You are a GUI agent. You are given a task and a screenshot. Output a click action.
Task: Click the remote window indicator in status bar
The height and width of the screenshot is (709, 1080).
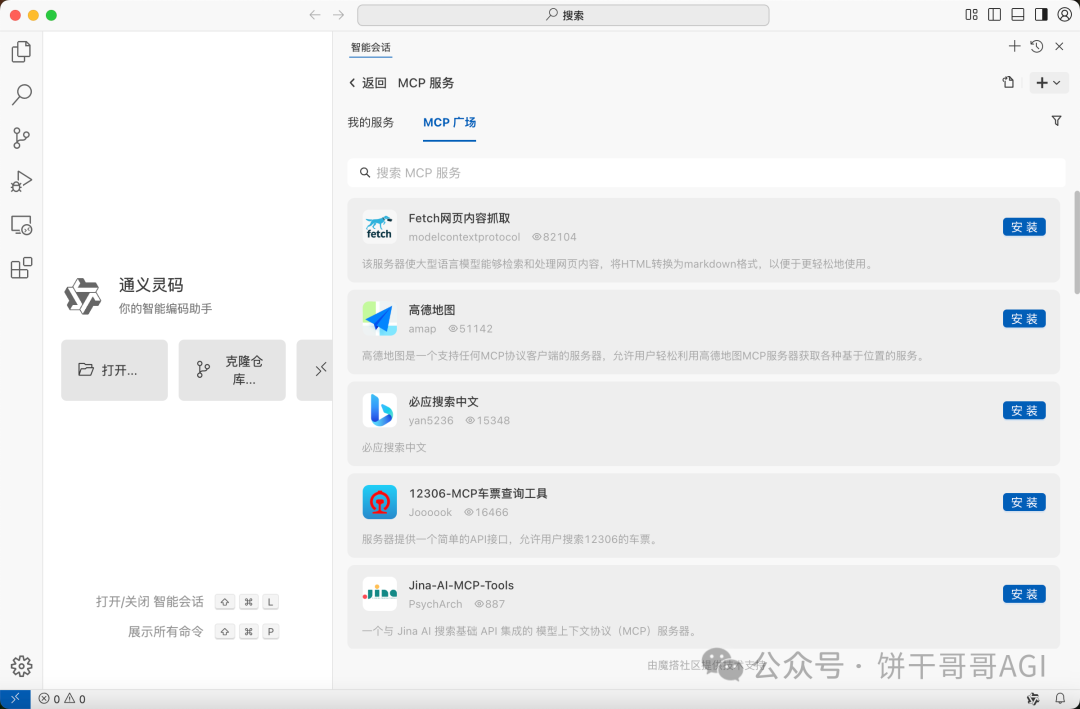pos(15,699)
